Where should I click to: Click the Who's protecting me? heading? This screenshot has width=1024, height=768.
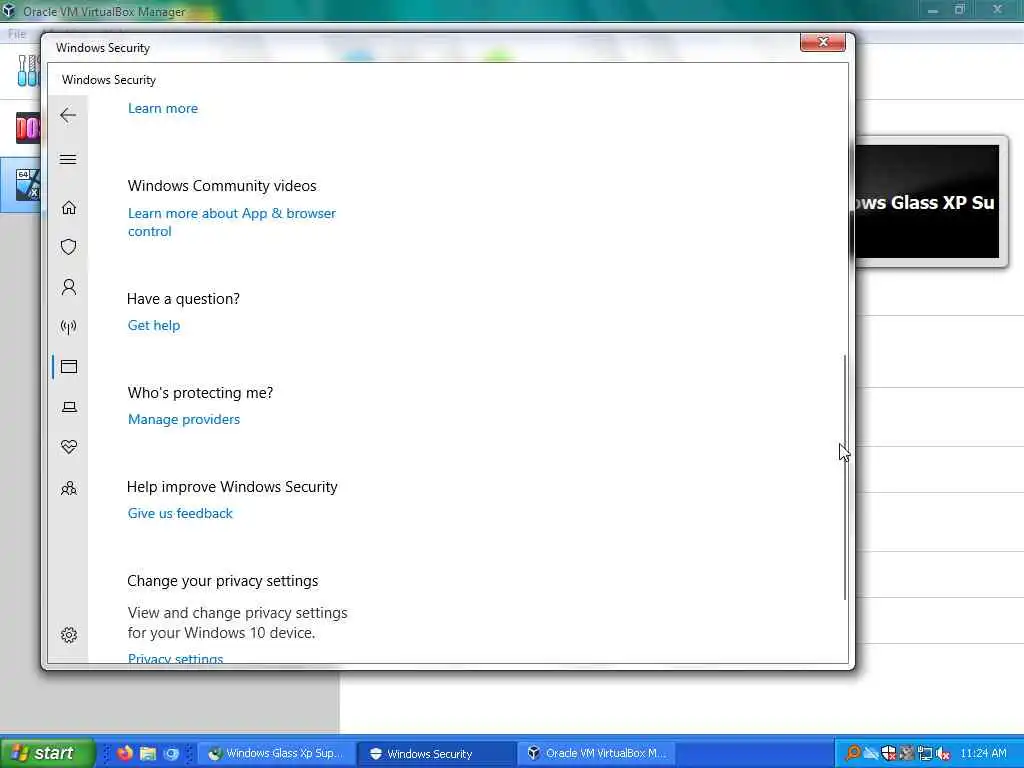200,392
